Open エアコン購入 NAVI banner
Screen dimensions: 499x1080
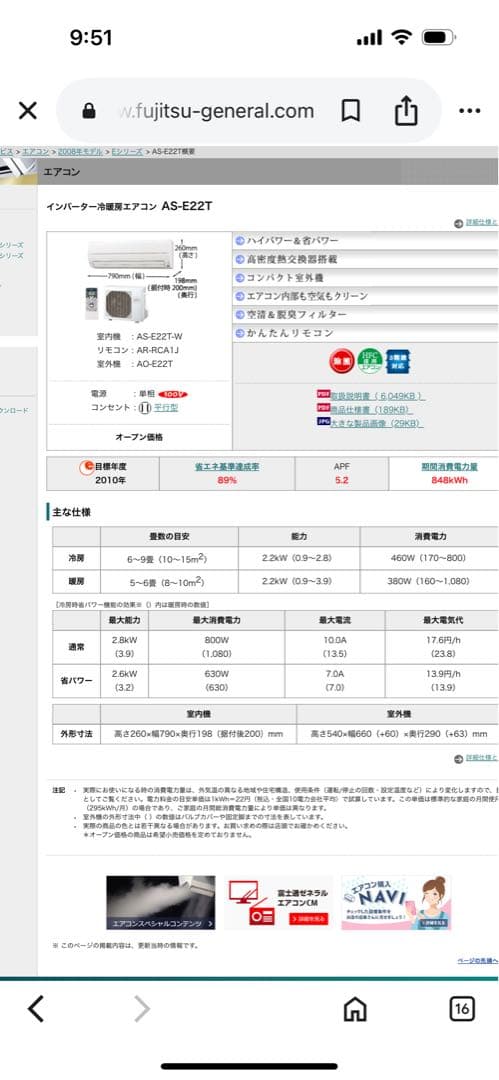click(396, 902)
